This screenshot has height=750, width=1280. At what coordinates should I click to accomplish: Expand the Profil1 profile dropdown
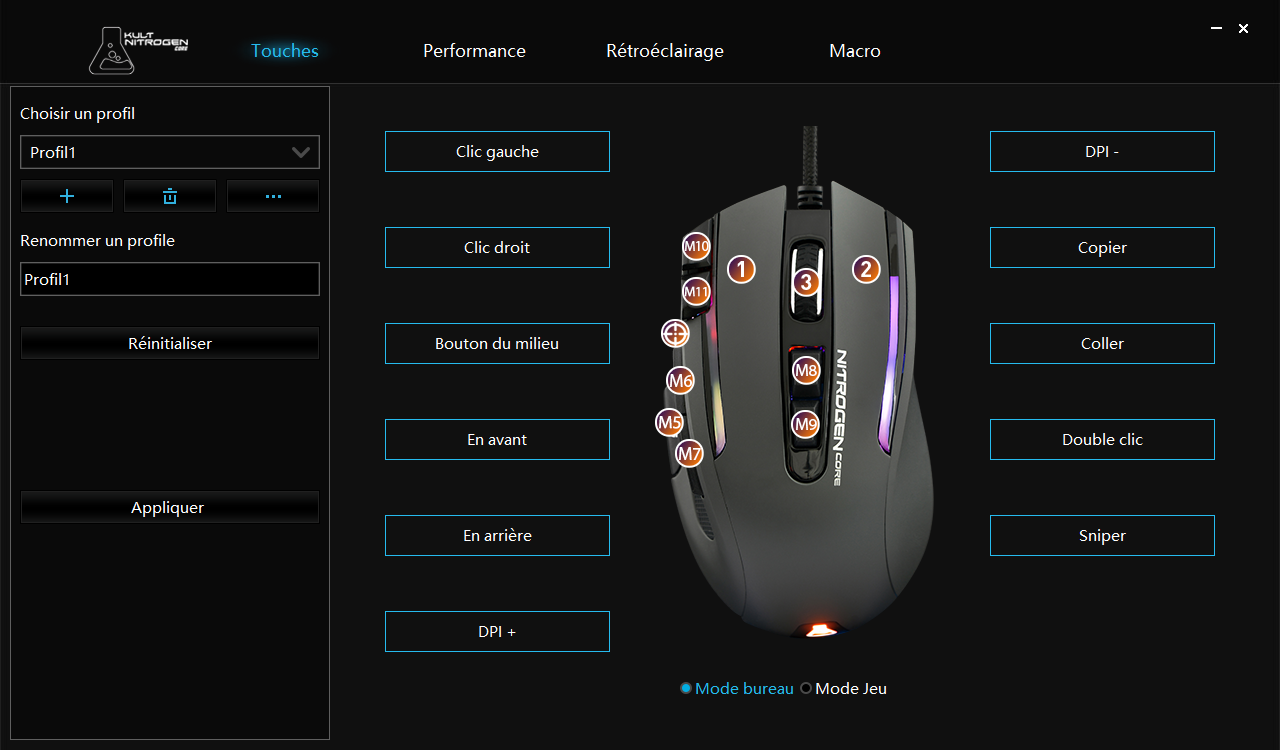click(x=170, y=152)
